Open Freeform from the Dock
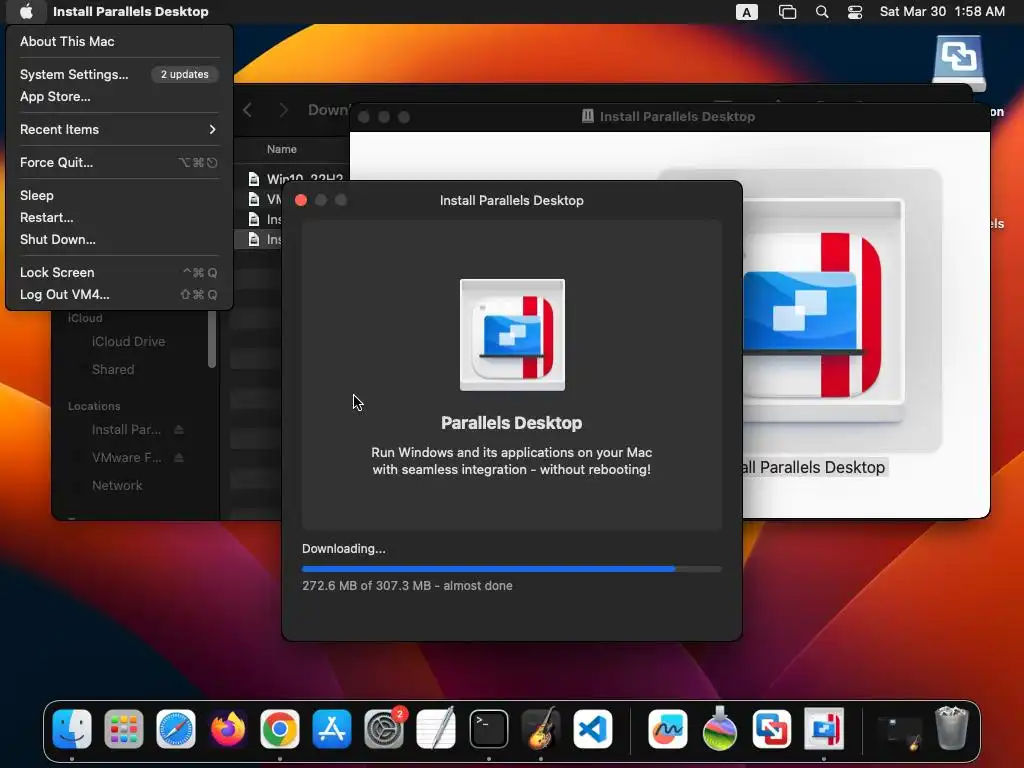The height and width of the screenshot is (768, 1024). tap(667, 729)
